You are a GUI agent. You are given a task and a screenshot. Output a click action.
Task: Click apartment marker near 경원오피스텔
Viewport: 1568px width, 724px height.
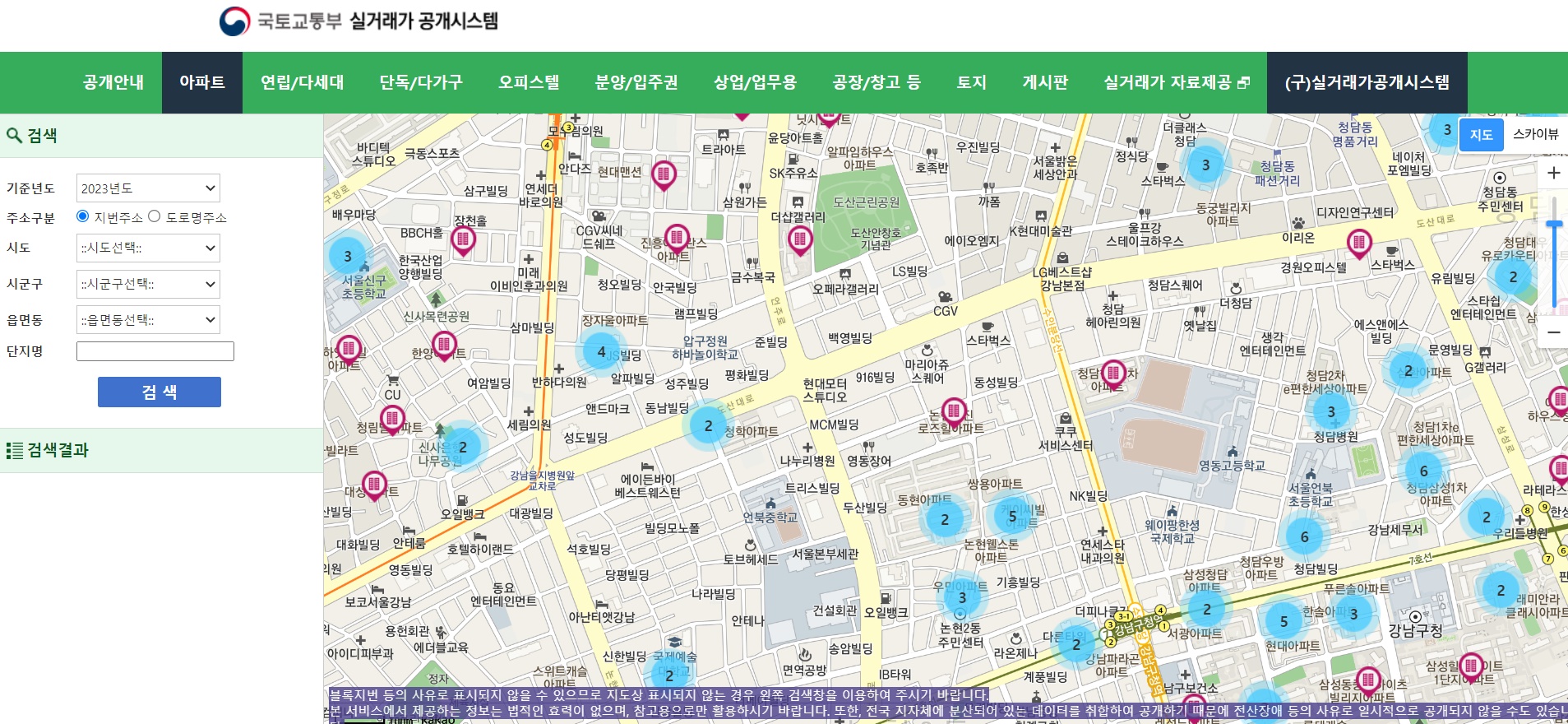pos(1359,244)
